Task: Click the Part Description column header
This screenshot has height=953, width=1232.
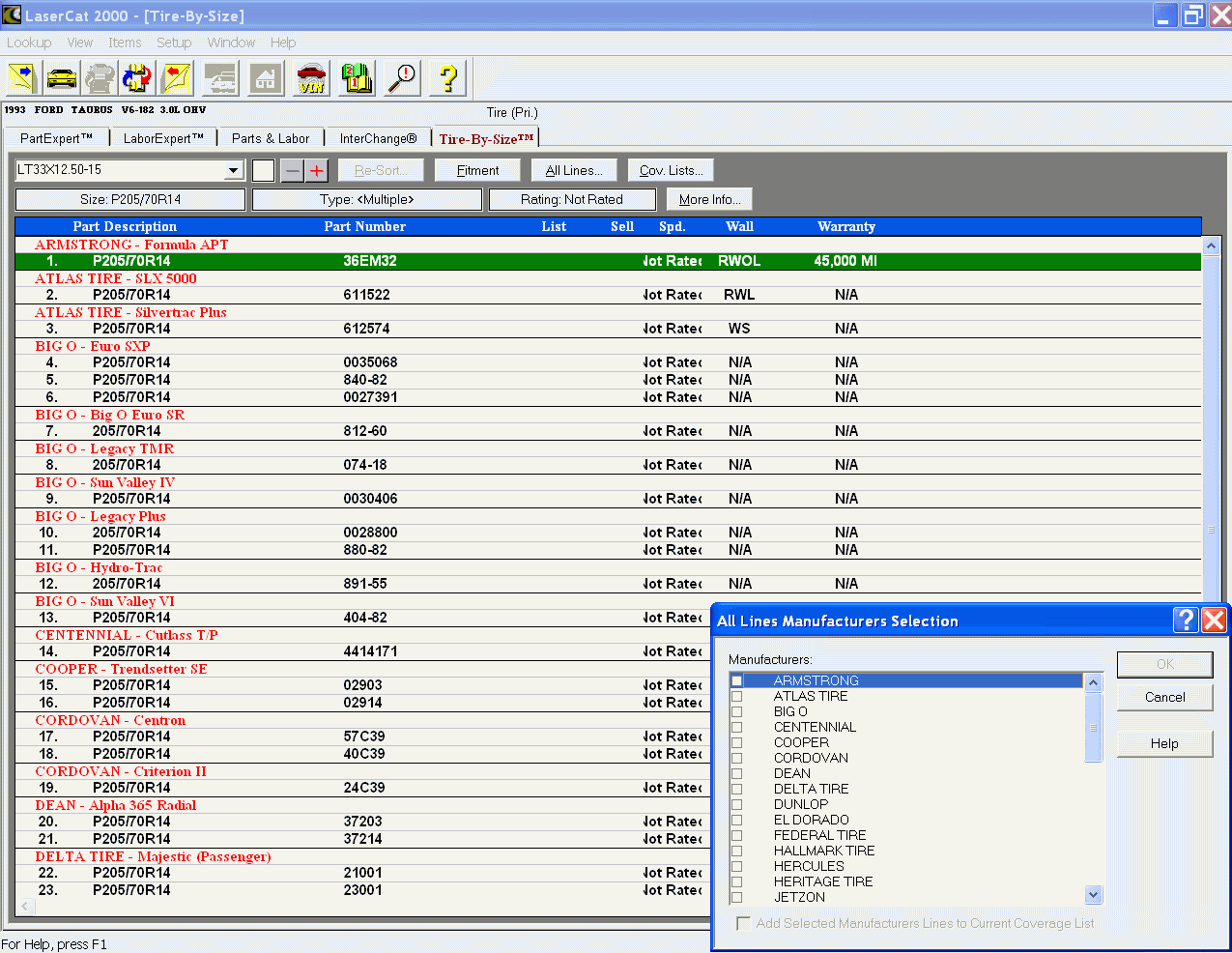Action: click(x=125, y=227)
